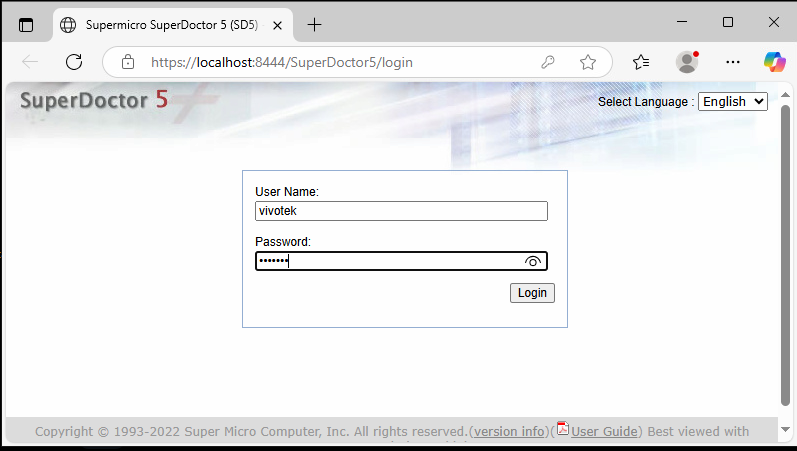797x451 pixels.
Task: Open the version info link
Action: (x=509, y=432)
